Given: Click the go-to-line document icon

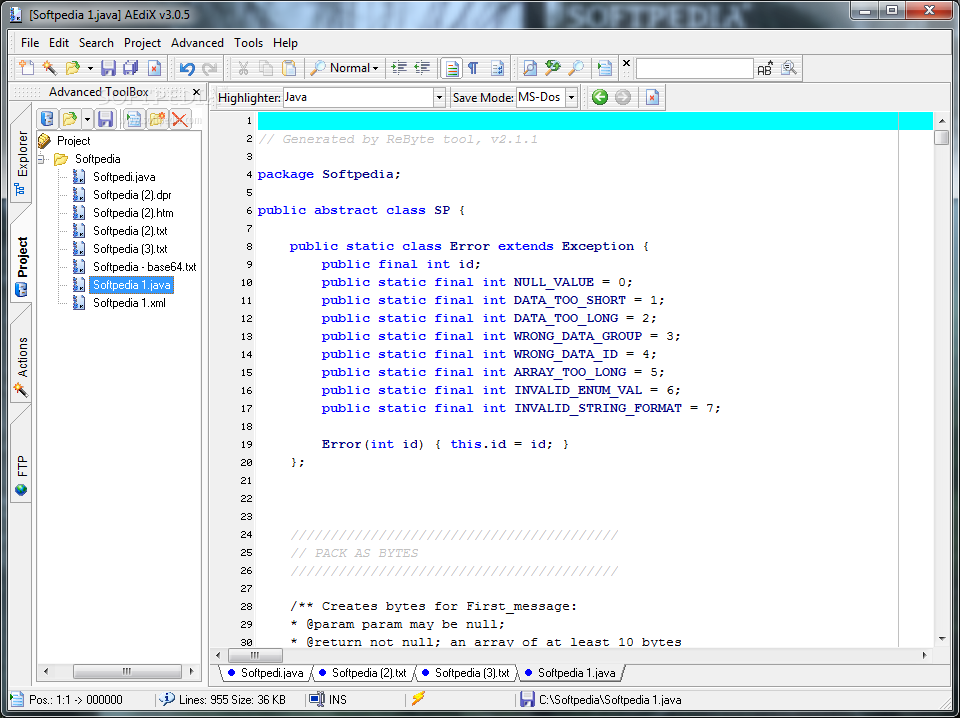Looking at the screenshot, I should point(605,68).
